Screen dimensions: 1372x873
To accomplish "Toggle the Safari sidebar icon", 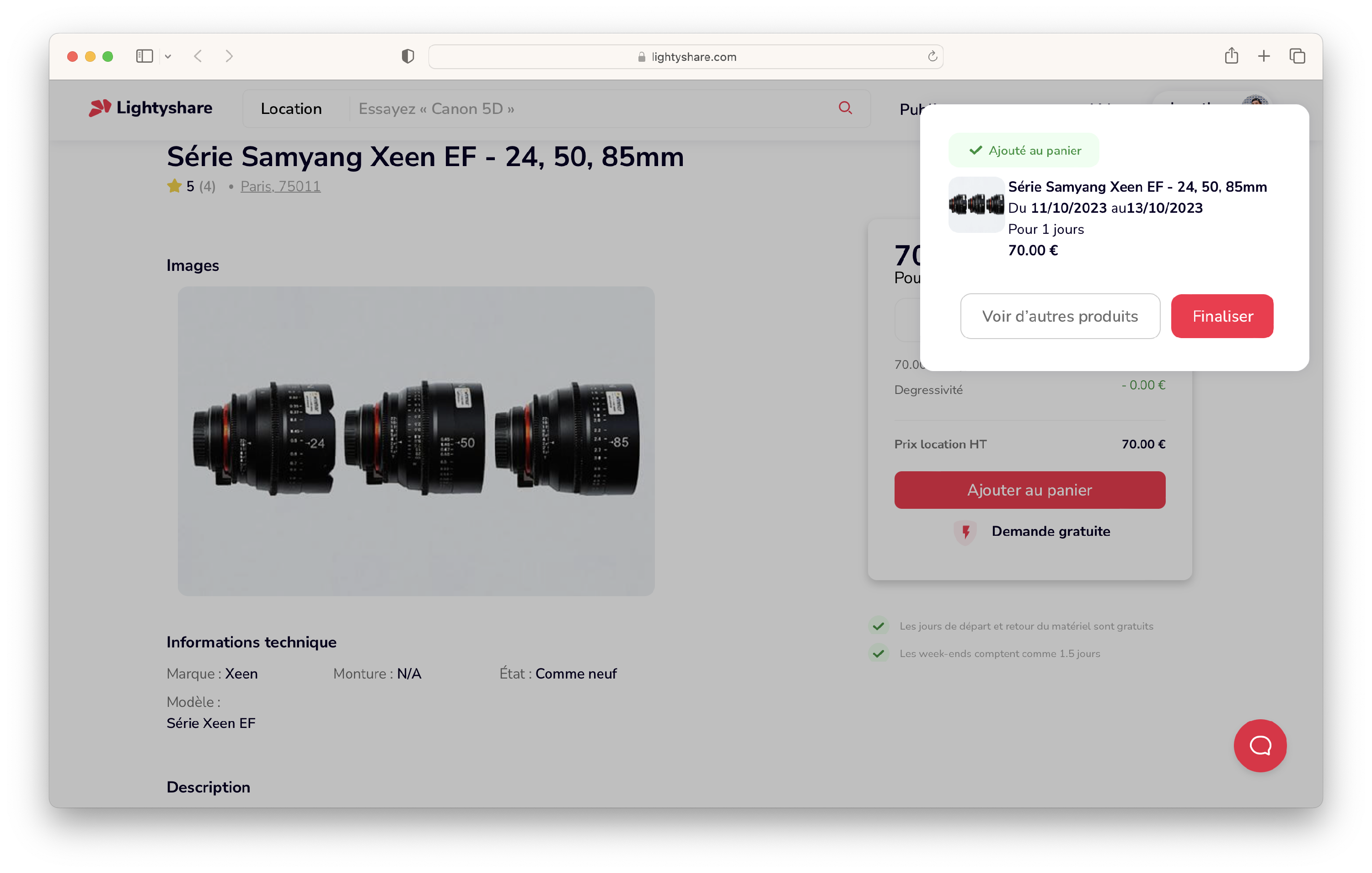I will point(144,56).
